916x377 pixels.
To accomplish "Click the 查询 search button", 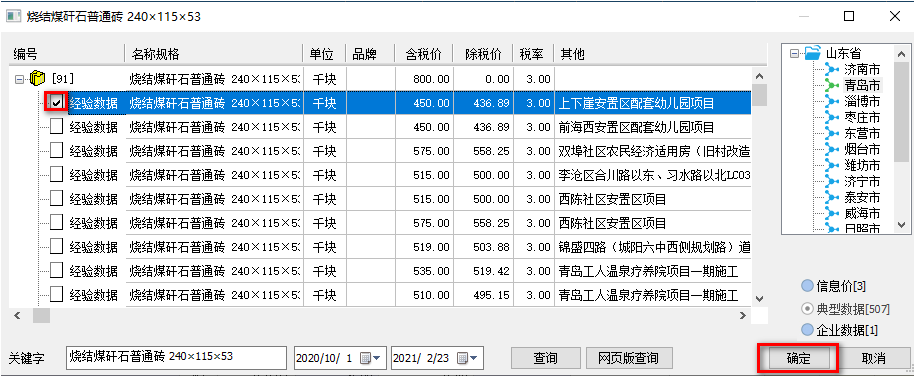I will (x=545, y=358).
